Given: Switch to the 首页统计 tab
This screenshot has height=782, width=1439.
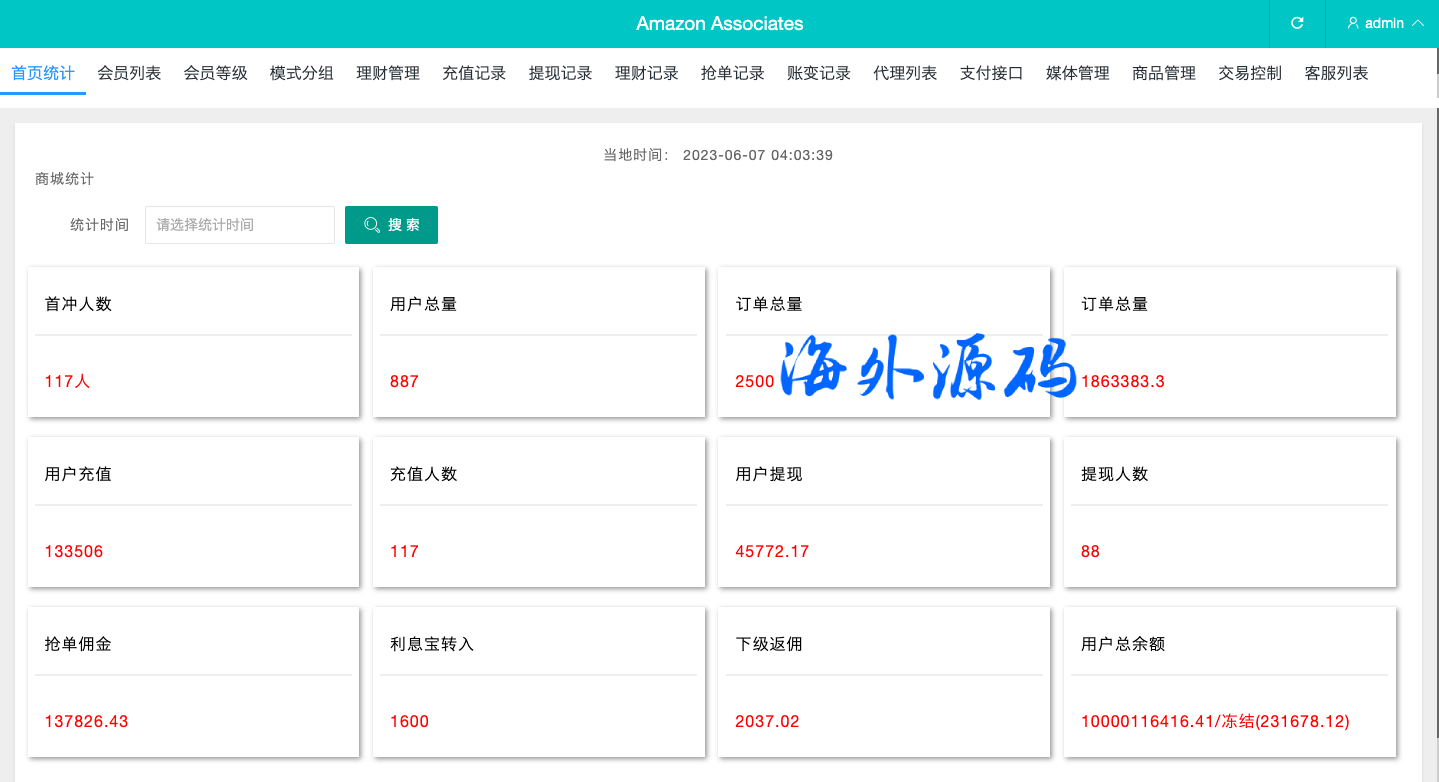Looking at the screenshot, I should [43, 73].
